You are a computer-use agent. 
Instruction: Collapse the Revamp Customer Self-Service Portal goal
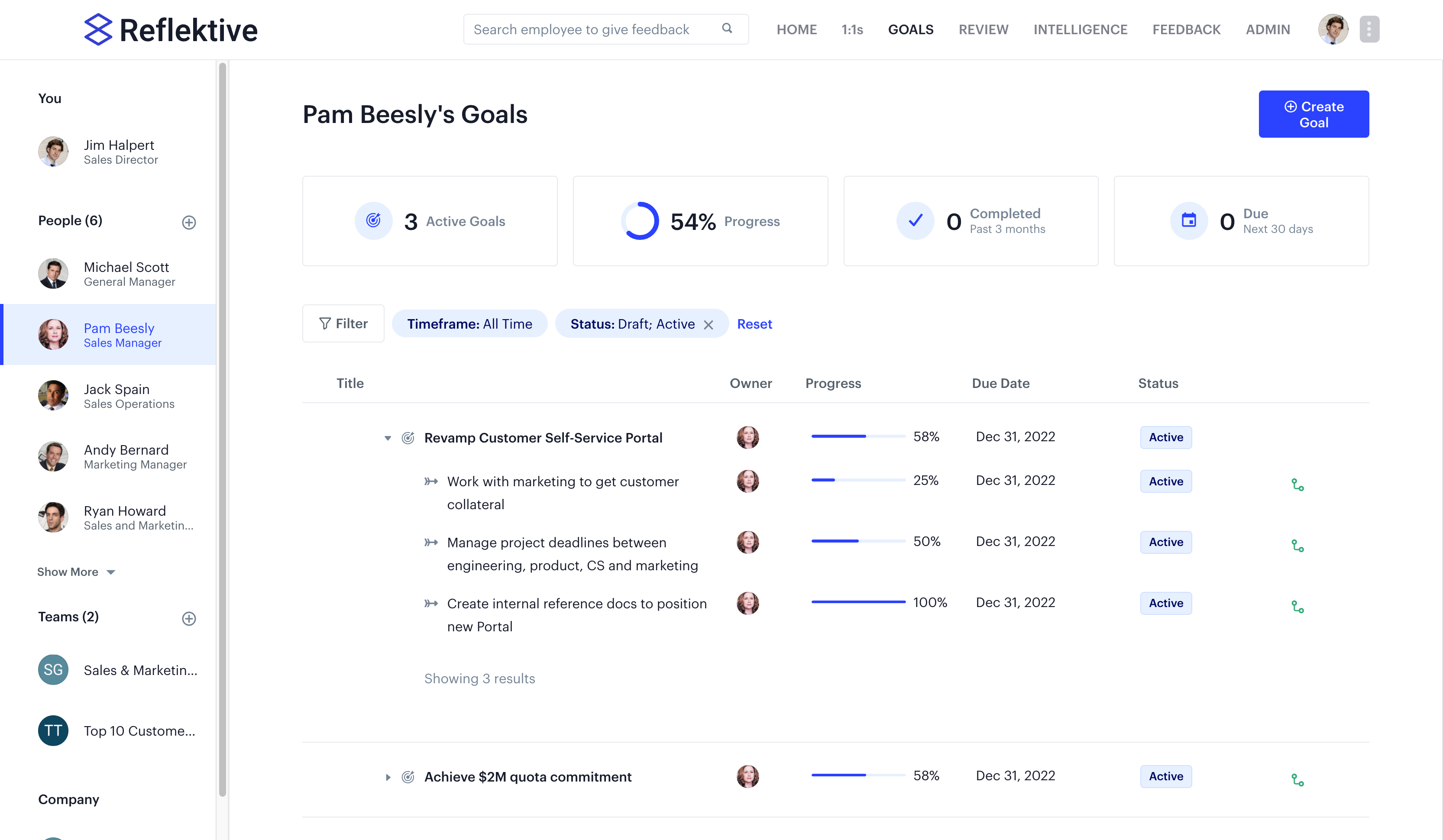coord(388,437)
